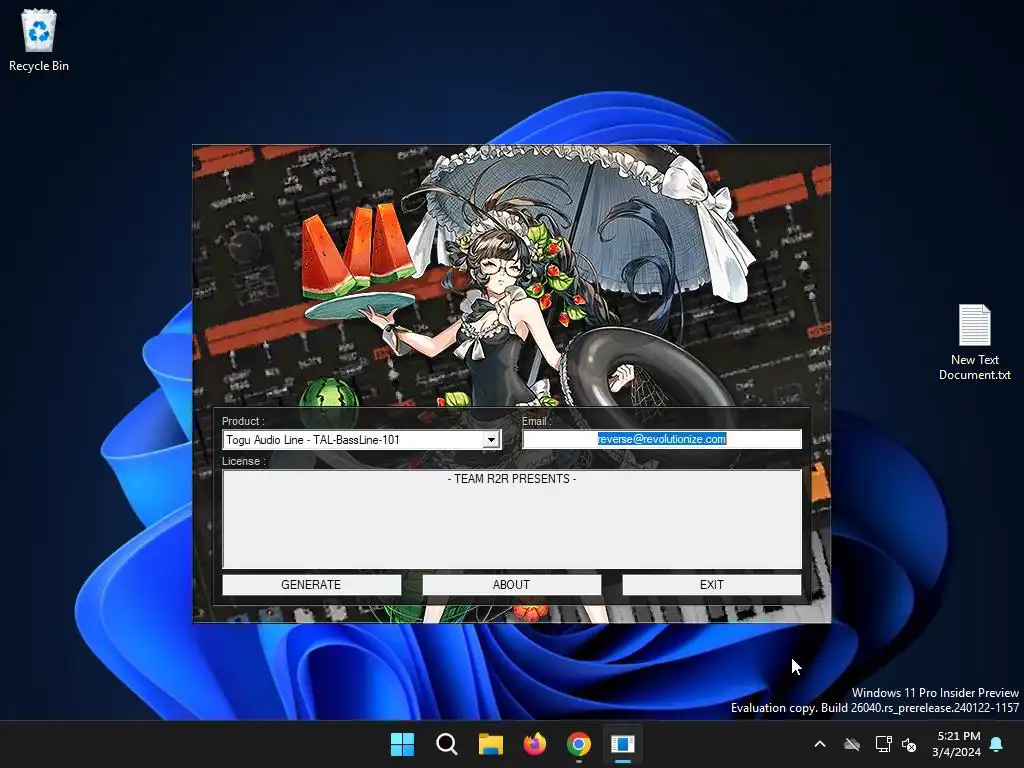The width and height of the screenshot is (1024, 768).
Task: Expand the Product dropdown arrow
Action: [x=492, y=440]
